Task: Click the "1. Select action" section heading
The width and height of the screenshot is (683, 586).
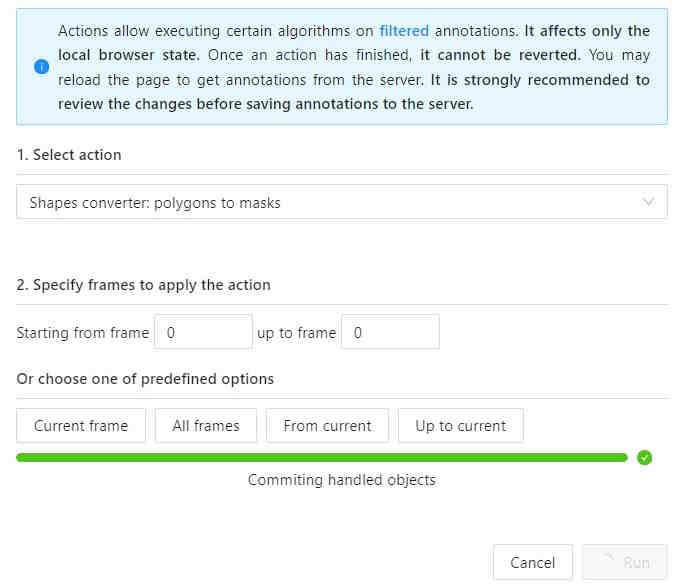Action: coord(69,155)
